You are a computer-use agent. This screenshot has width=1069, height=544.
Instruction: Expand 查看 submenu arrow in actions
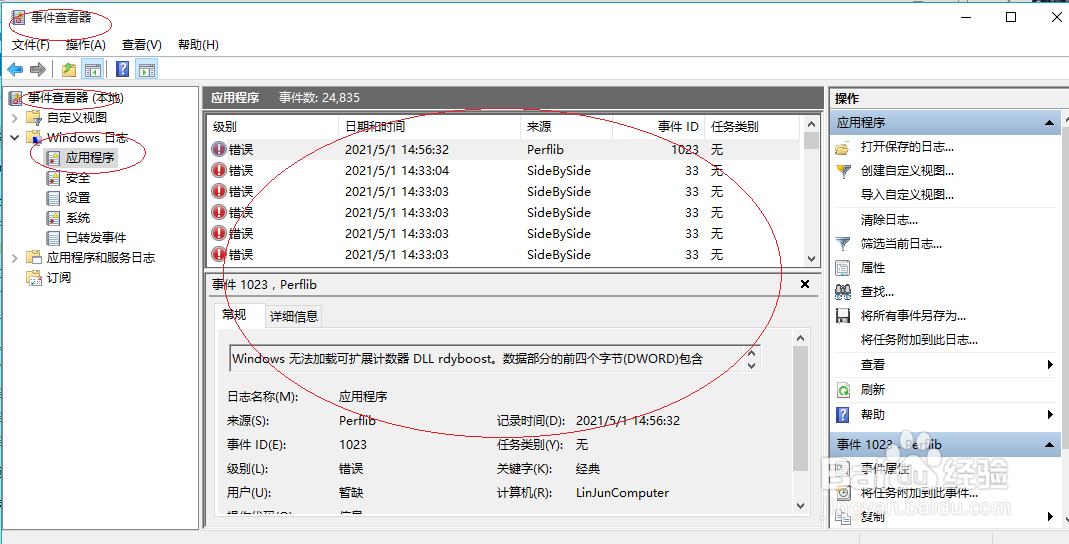pyautogui.click(x=1051, y=365)
